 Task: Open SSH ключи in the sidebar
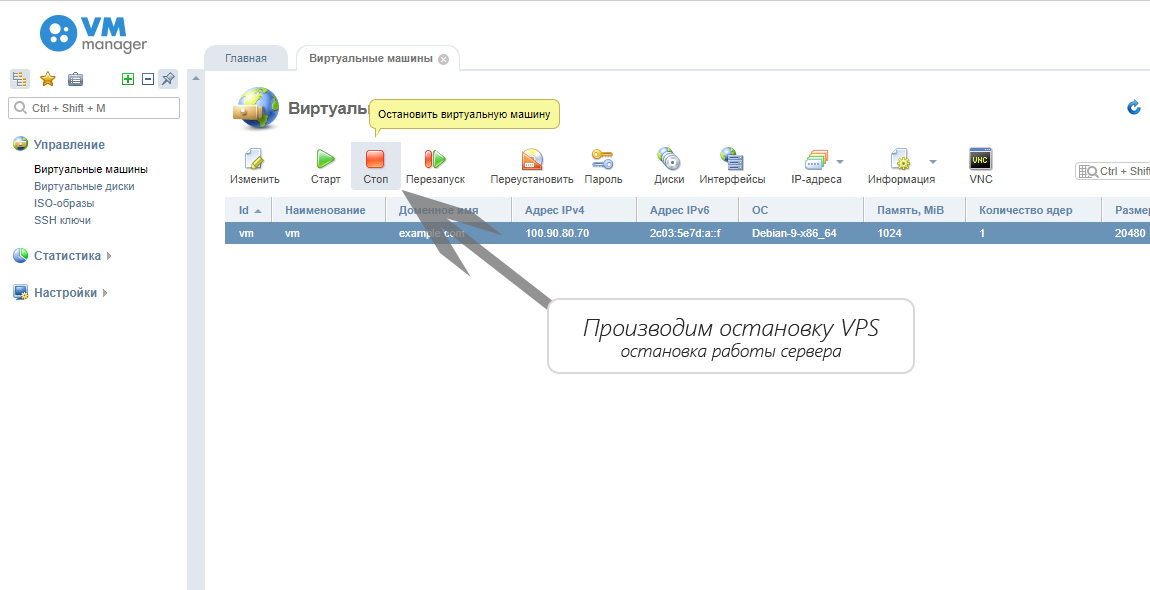pyautogui.click(x=62, y=220)
